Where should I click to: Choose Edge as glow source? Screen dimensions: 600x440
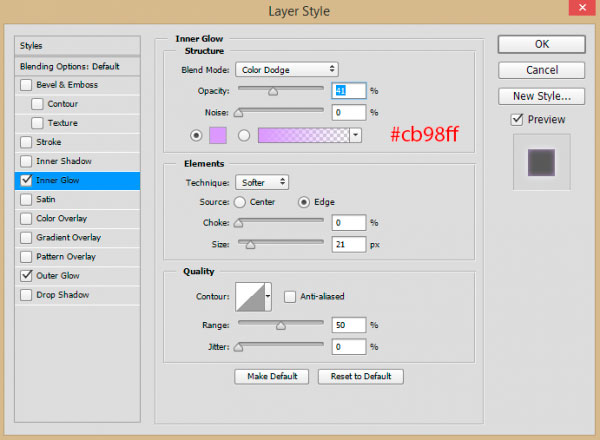coord(304,202)
